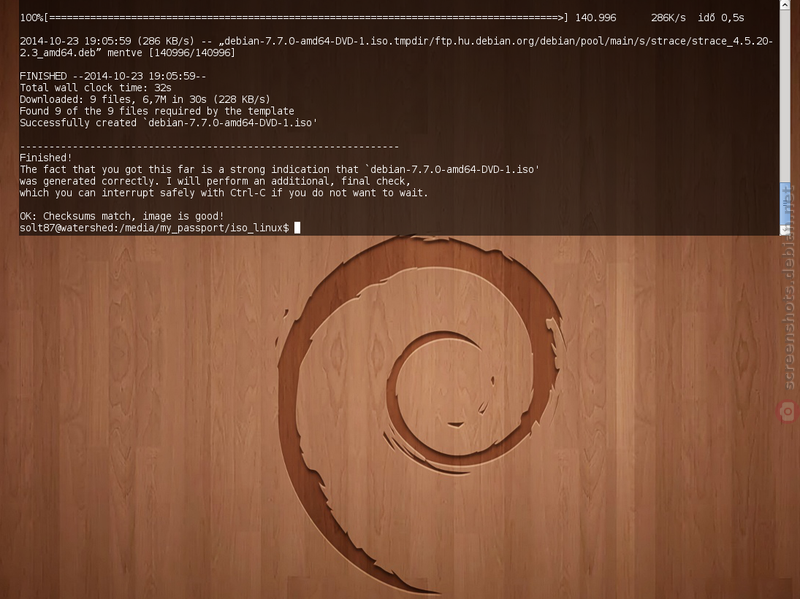Click the "which you can interrupt safely" line
Image resolution: width=800 pixels, height=599 pixels.
pos(223,193)
